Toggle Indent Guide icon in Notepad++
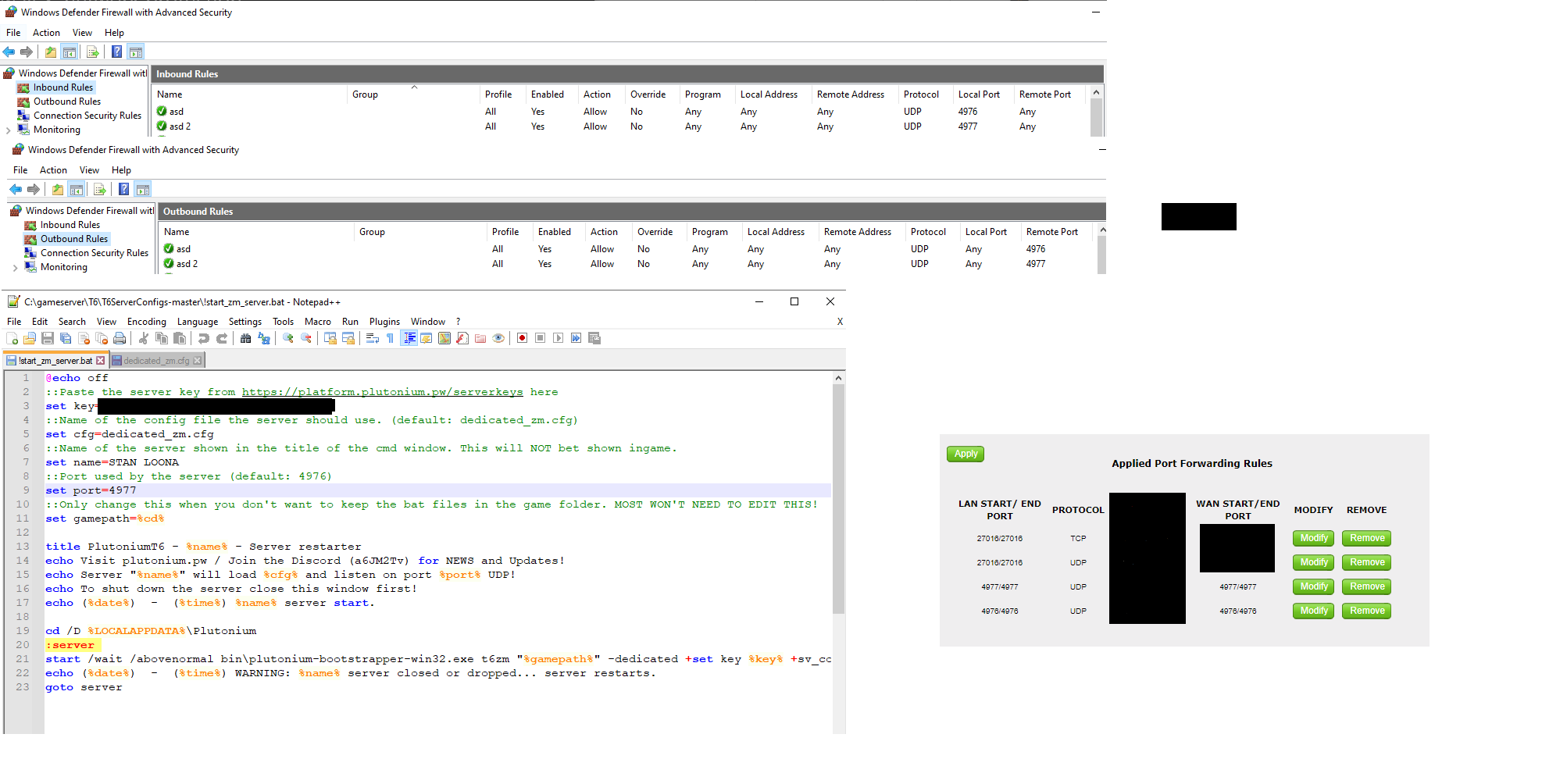This screenshot has height=784, width=1542. 409,338
